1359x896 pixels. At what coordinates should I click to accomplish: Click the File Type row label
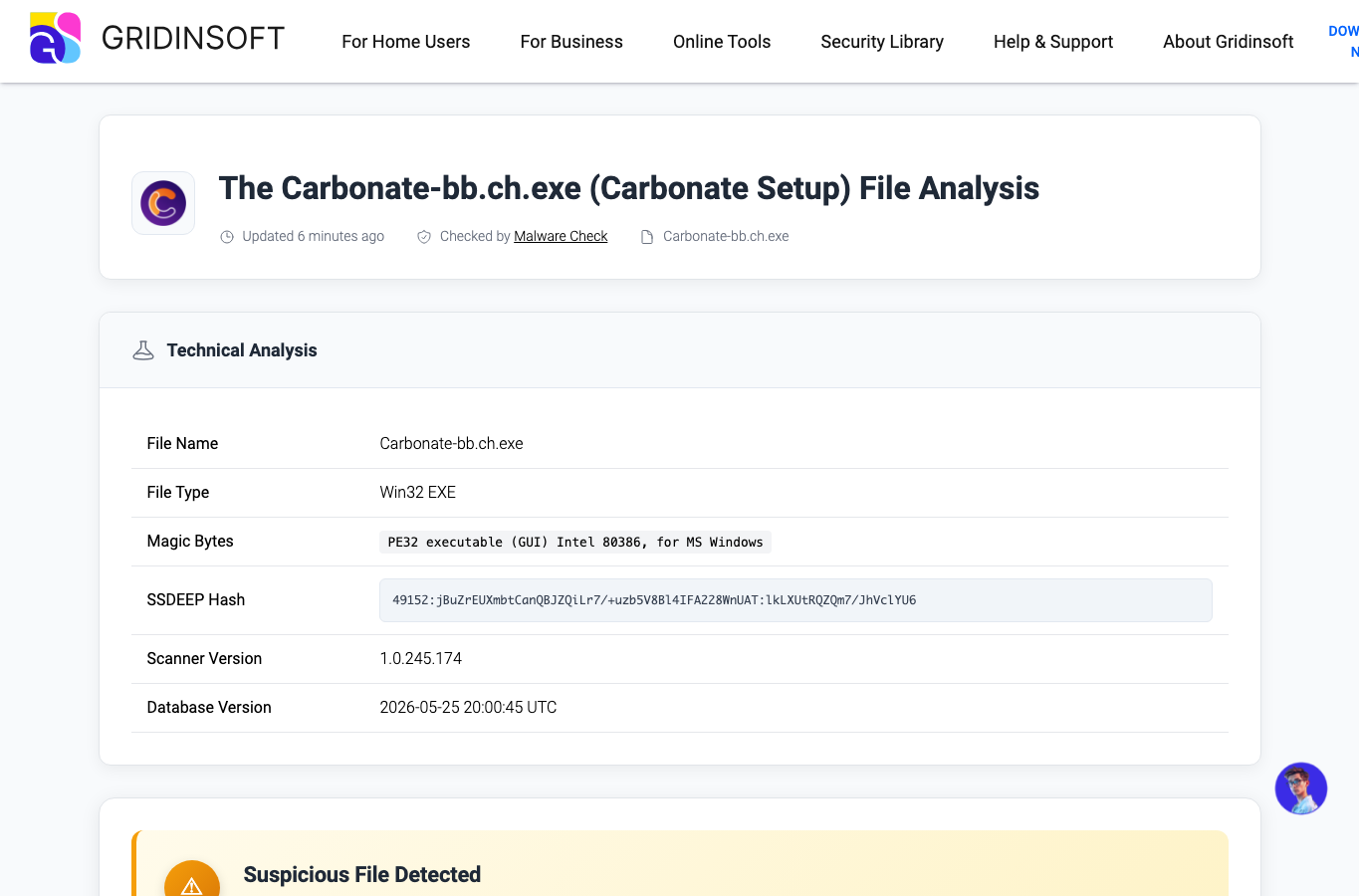(x=178, y=493)
